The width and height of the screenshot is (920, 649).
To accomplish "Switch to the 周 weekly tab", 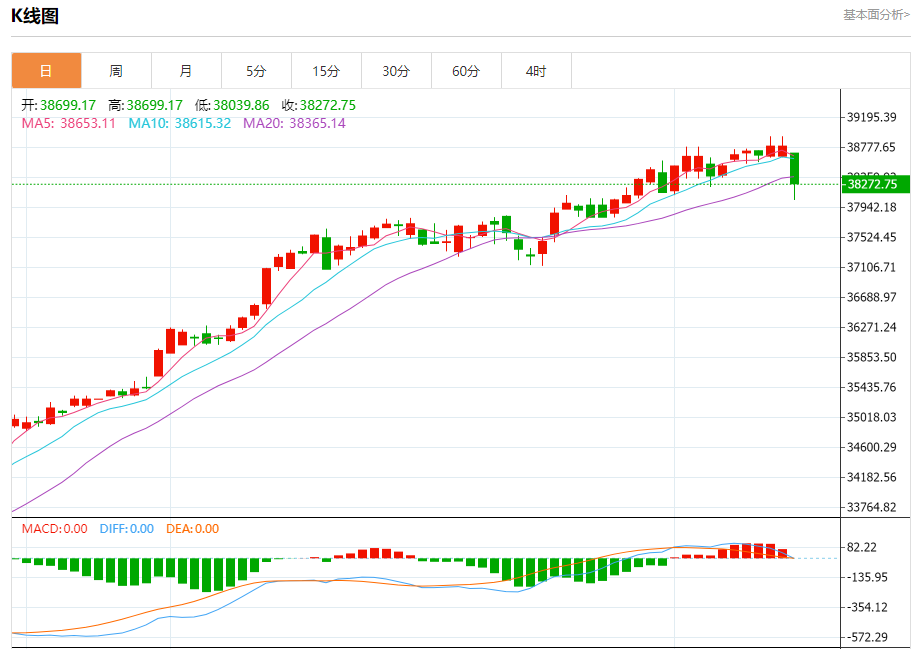I will pyautogui.click(x=116, y=71).
